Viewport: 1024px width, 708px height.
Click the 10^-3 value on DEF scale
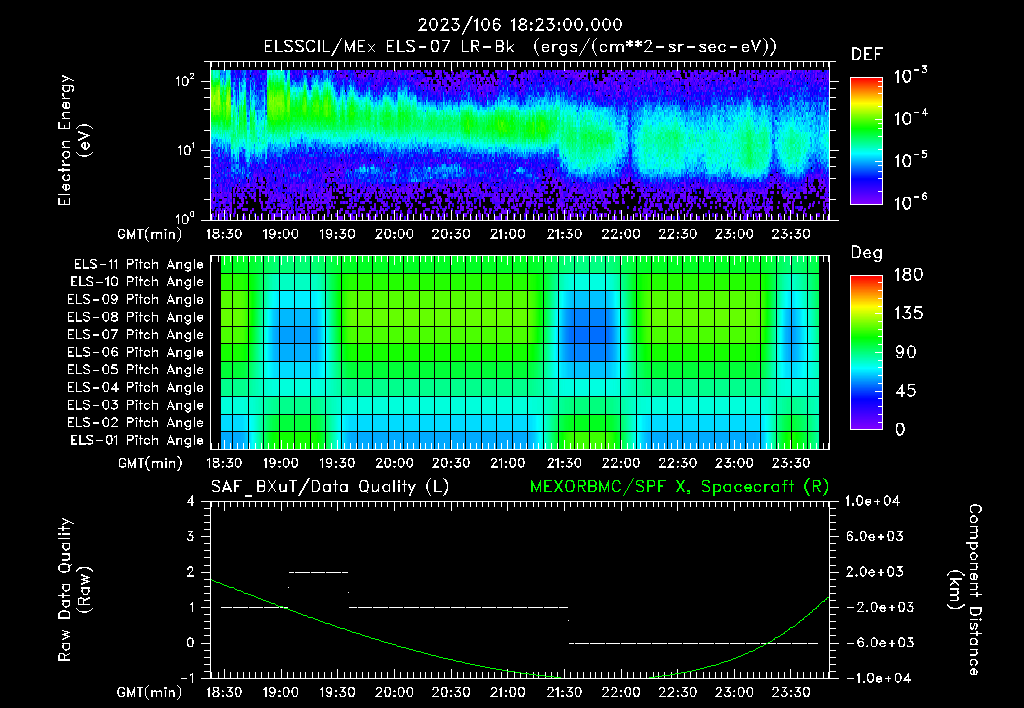click(x=911, y=76)
